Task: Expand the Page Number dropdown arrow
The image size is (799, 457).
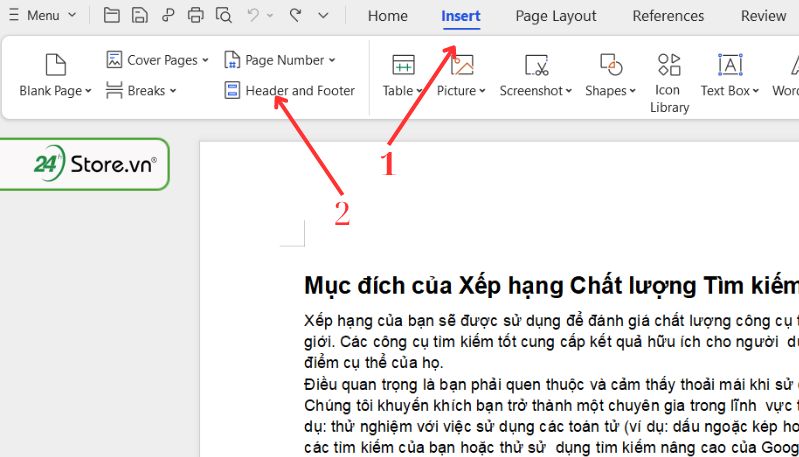Action: [x=332, y=60]
